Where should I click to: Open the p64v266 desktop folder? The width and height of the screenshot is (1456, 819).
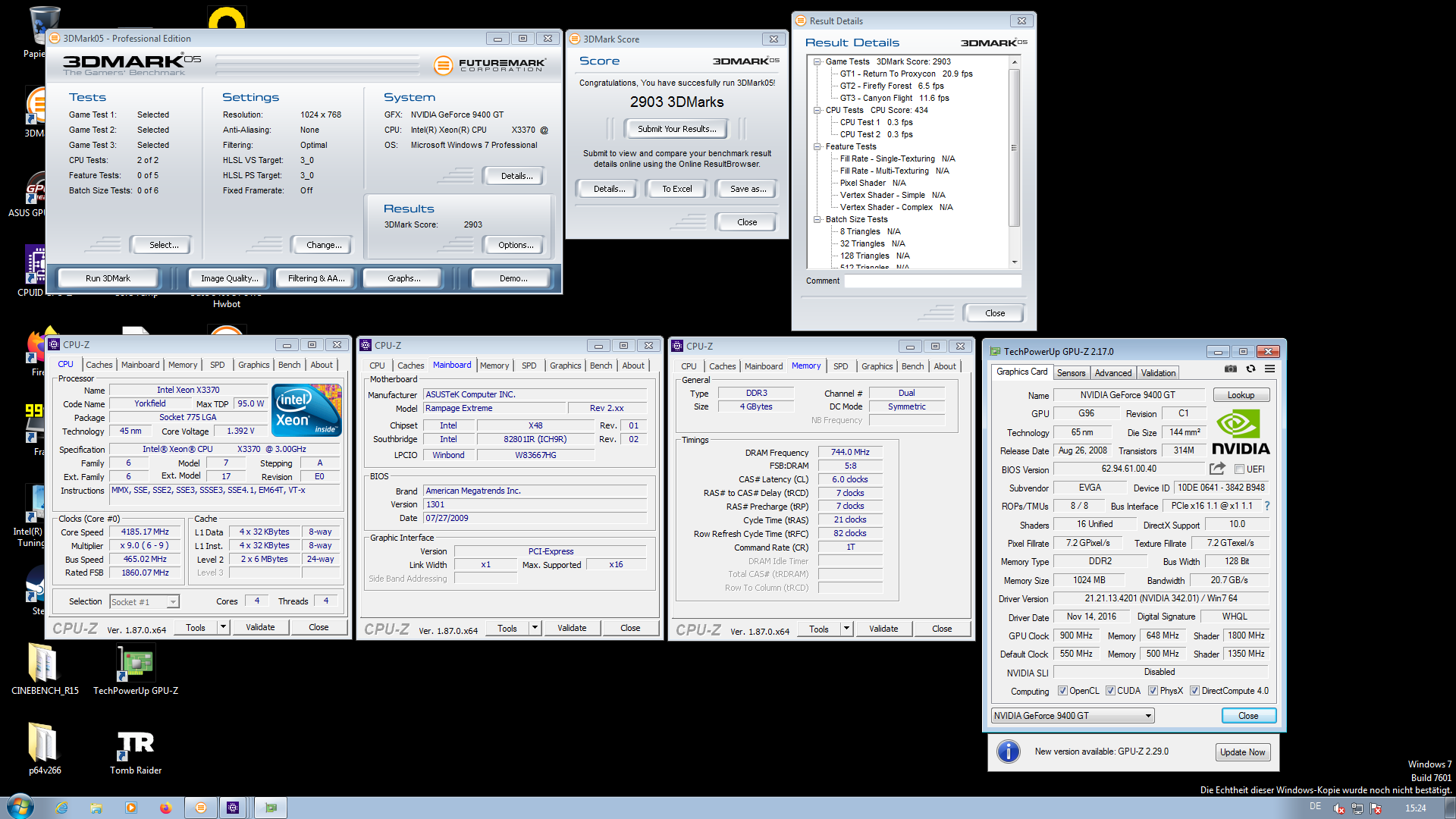[45, 748]
